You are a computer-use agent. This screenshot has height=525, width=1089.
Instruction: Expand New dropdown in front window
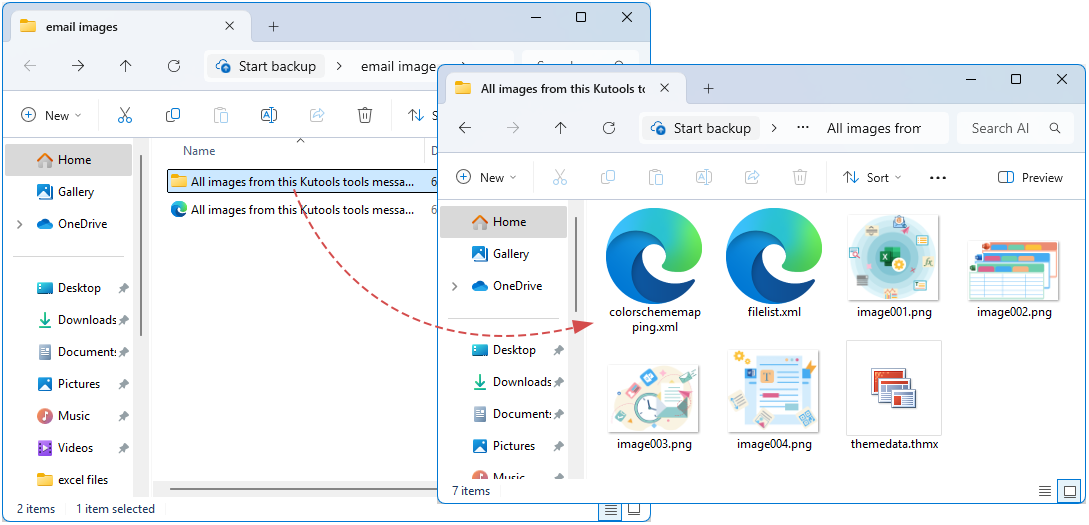click(486, 177)
